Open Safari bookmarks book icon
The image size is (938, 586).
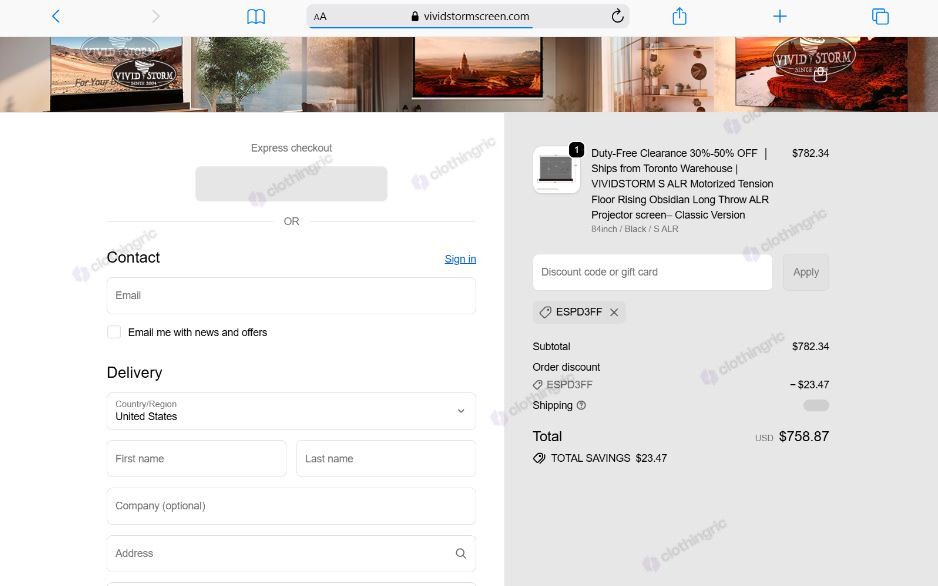click(256, 16)
